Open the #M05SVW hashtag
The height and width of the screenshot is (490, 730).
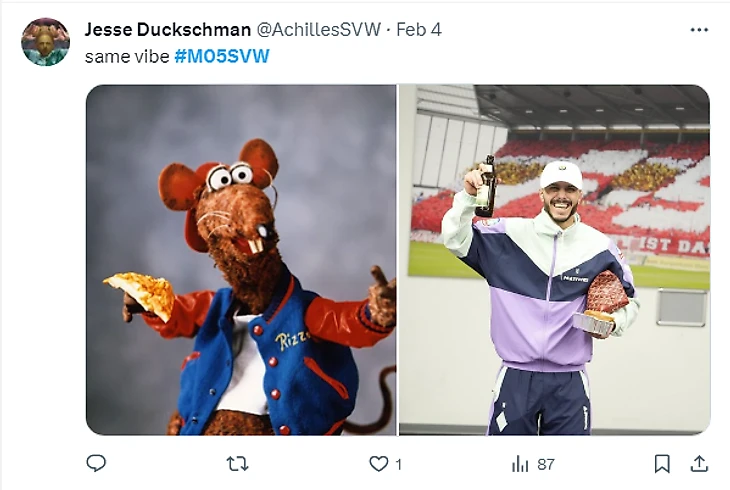click(x=221, y=56)
